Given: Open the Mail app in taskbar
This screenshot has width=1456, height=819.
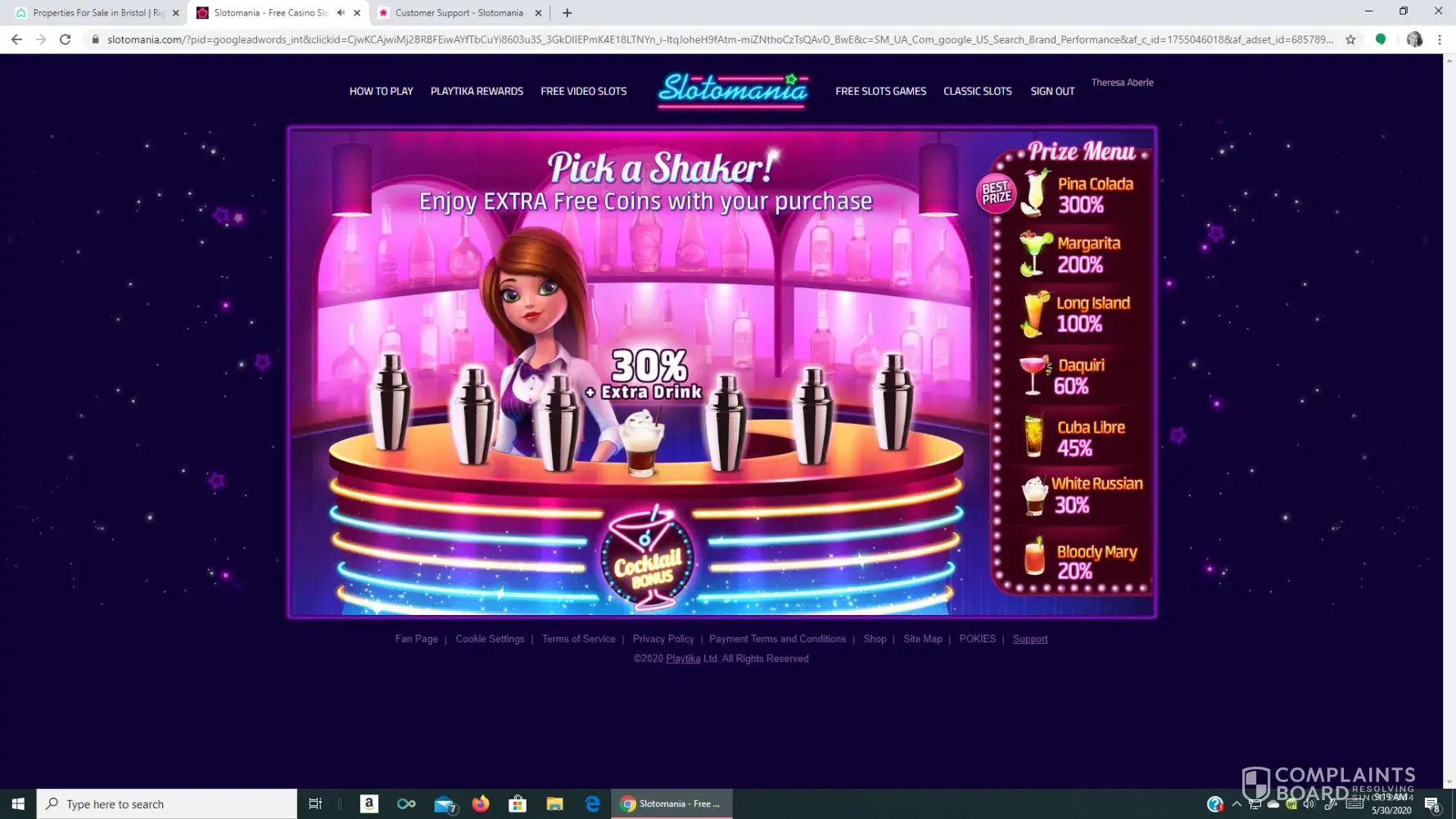Looking at the screenshot, I should (444, 804).
